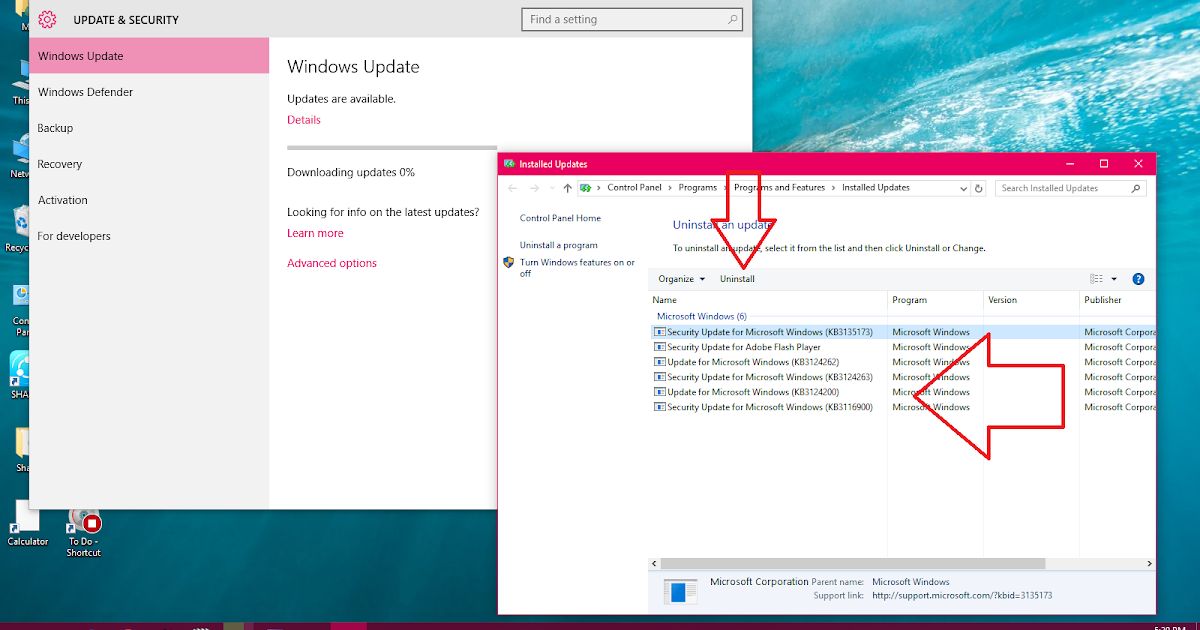Click icon of Security Update KB3124263 row
This screenshot has width=1200, height=630.
coord(659,377)
